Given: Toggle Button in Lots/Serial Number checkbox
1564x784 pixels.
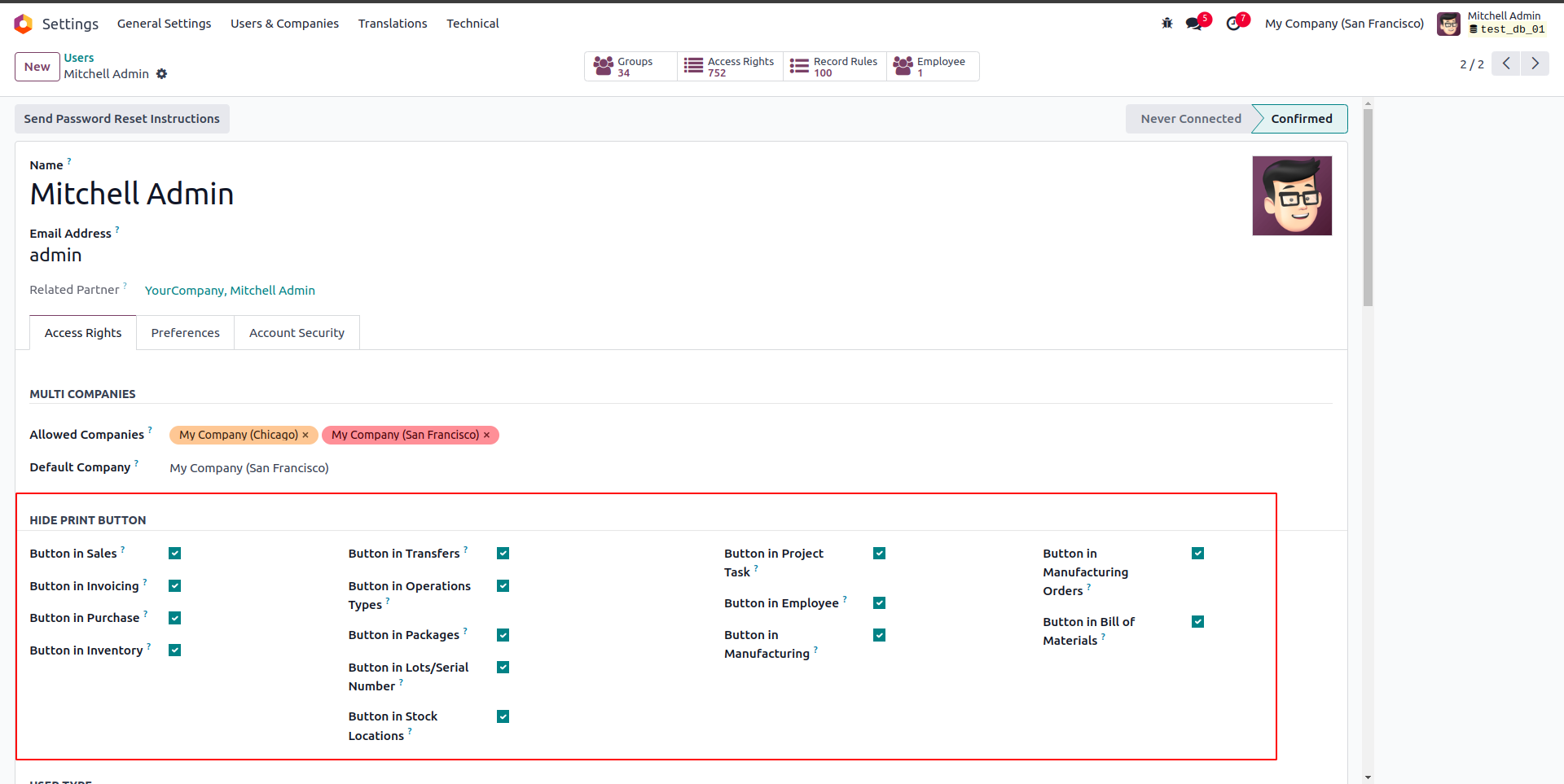Looking at the screenshot, I should point(503,668).
